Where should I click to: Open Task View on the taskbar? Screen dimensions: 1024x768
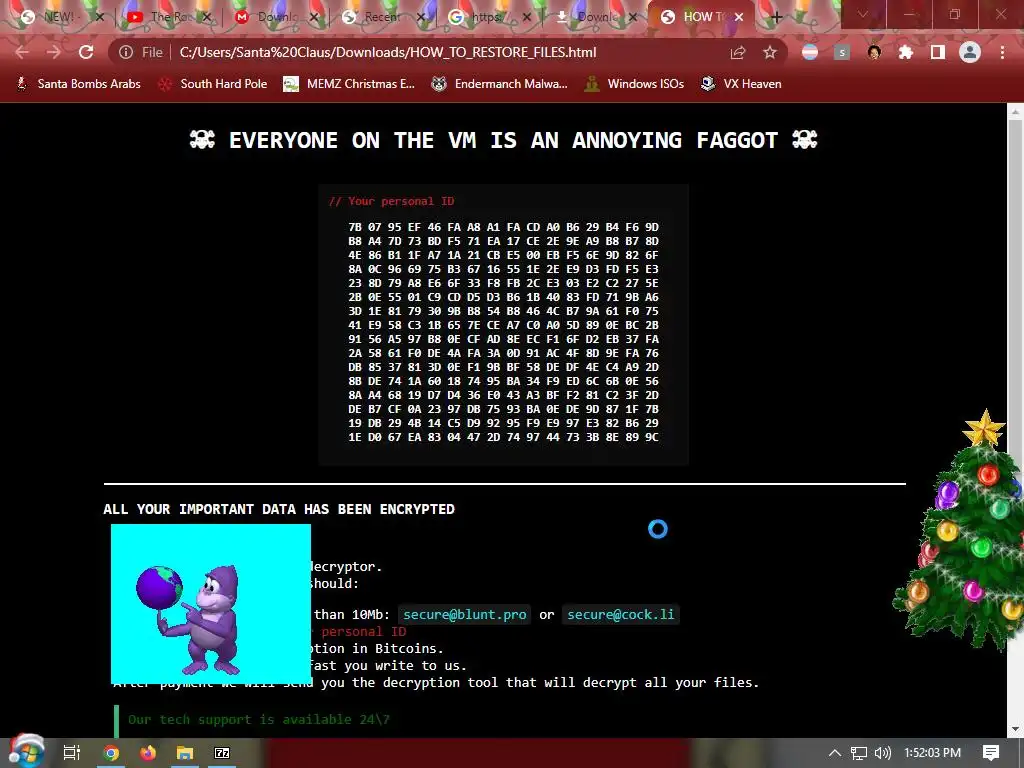(71, 753)
